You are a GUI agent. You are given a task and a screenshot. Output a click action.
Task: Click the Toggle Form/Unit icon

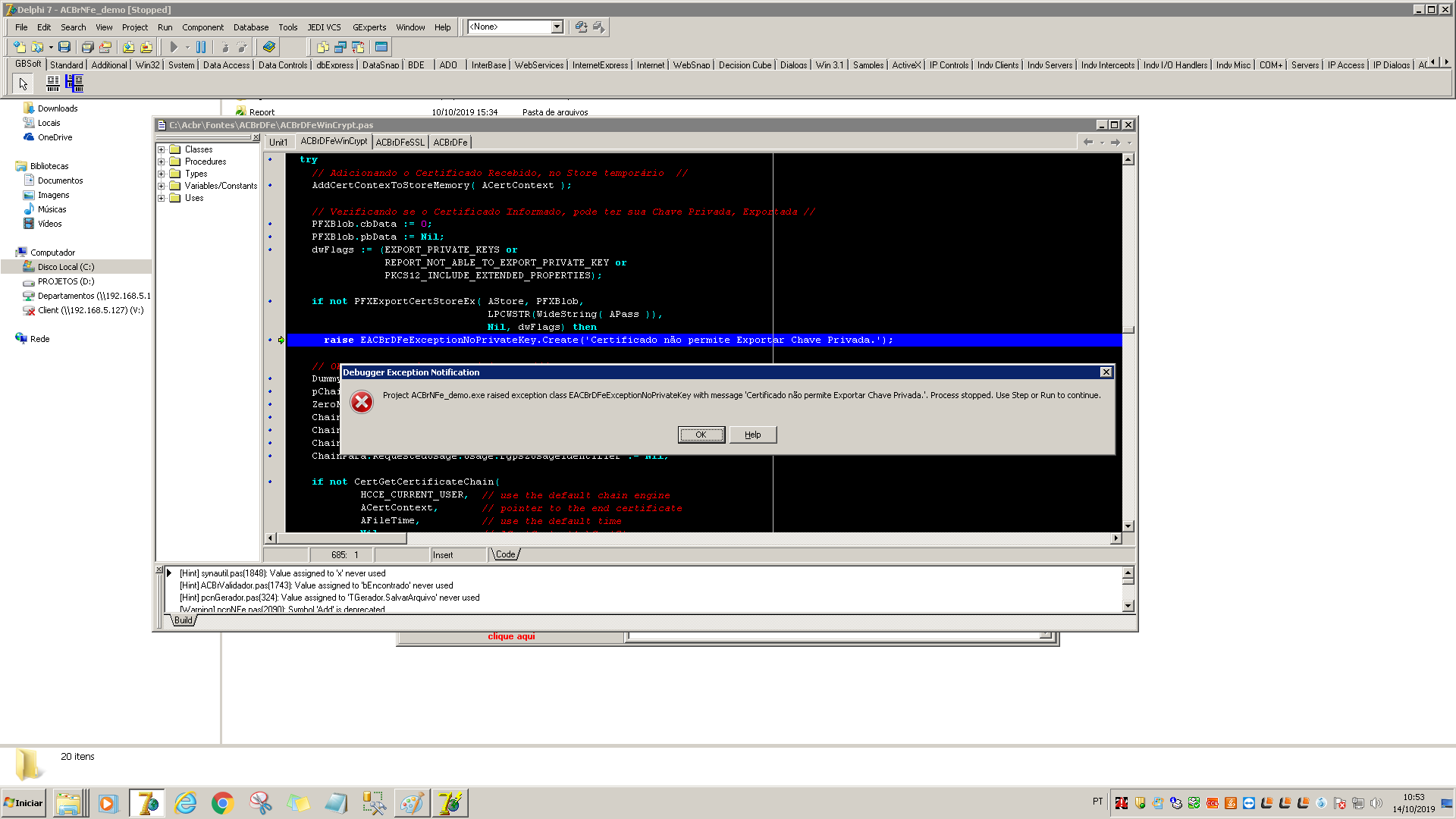pyautogui.click(x=358, y=47)
